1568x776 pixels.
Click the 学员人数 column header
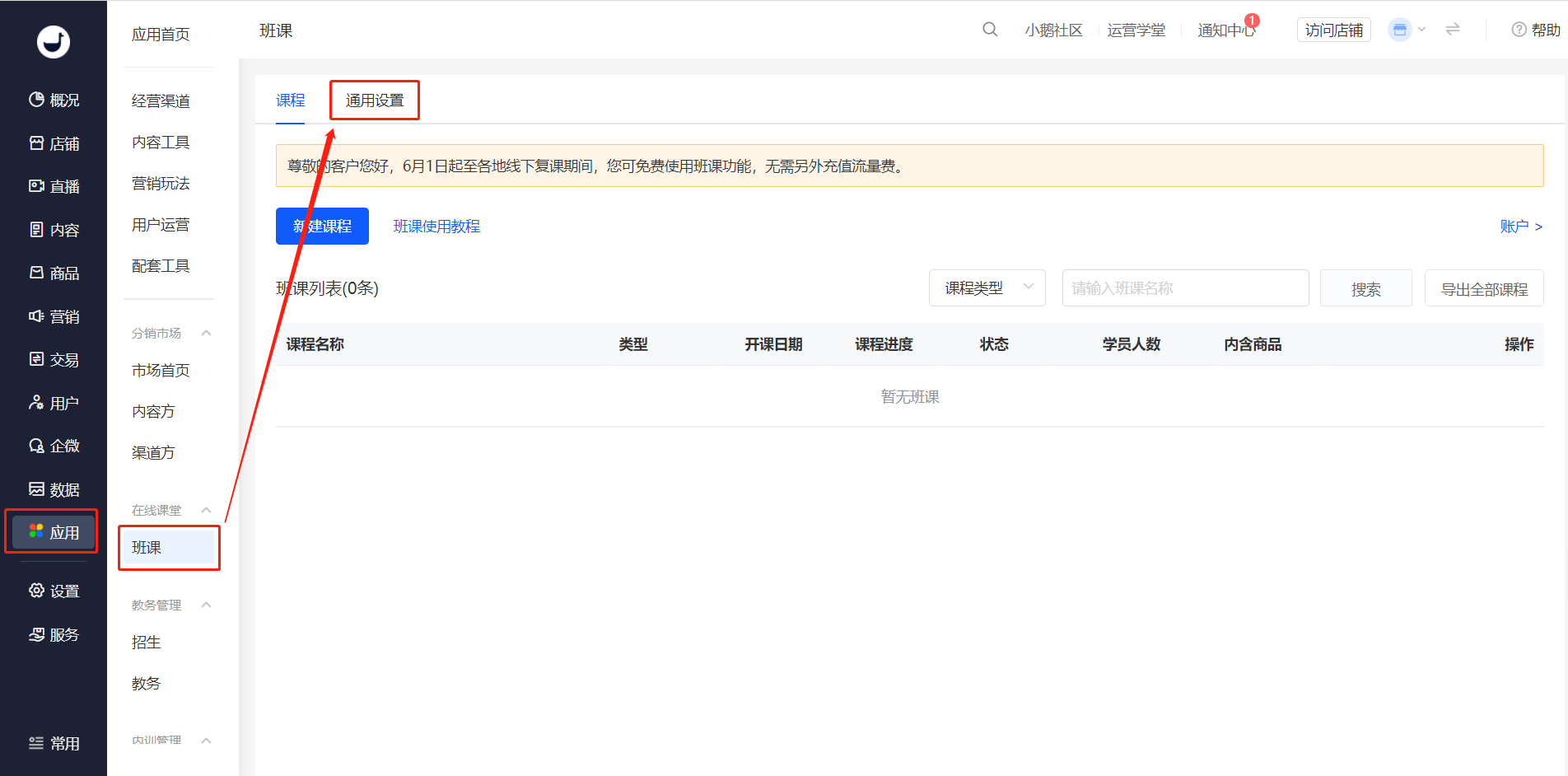point(1132,344)
